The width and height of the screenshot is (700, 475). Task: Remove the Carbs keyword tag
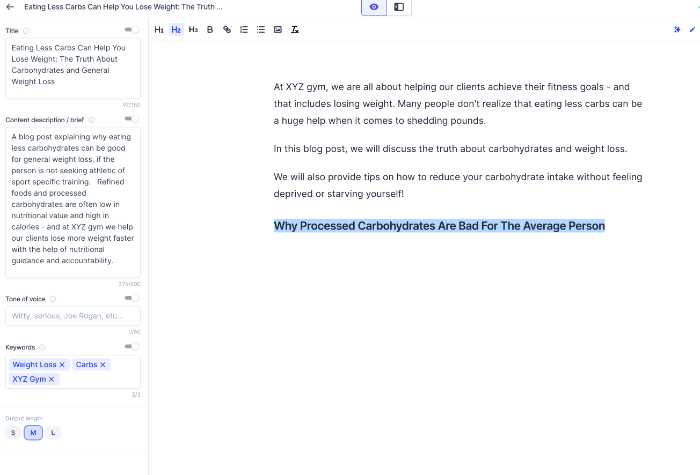[103, 365]
